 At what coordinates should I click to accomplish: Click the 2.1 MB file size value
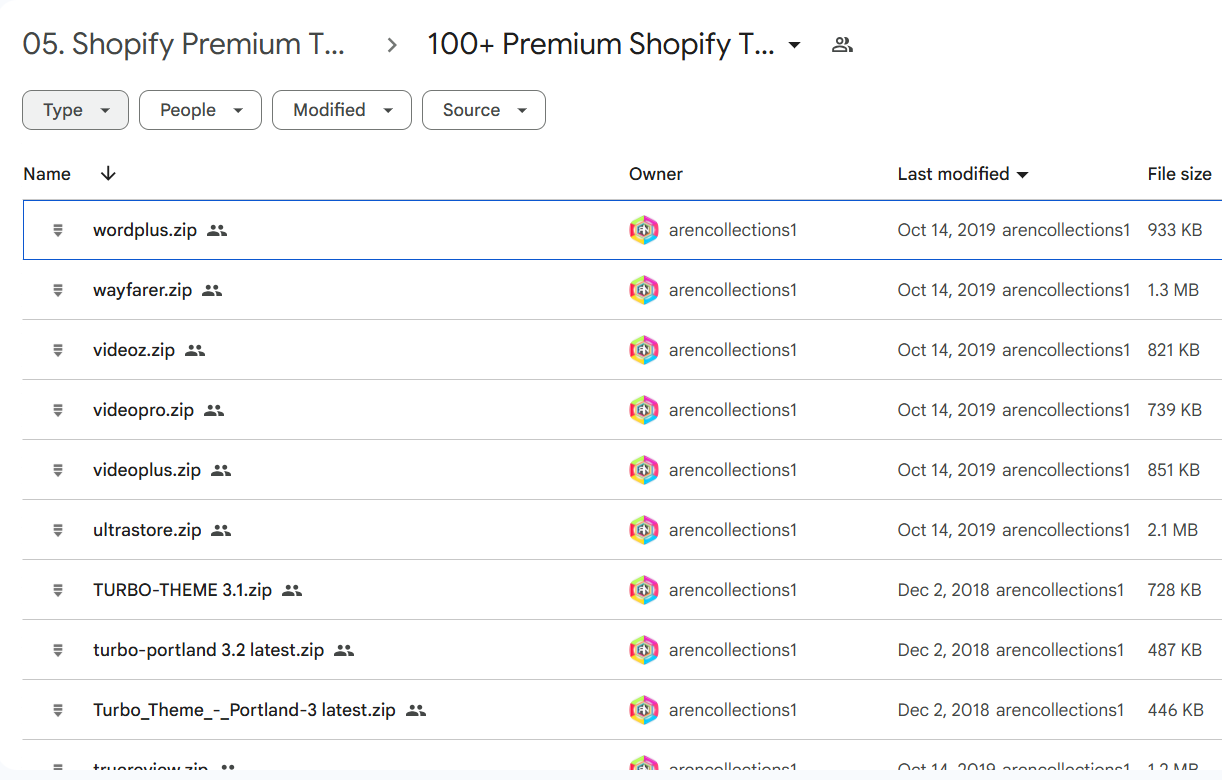[x=1173, y=530]
